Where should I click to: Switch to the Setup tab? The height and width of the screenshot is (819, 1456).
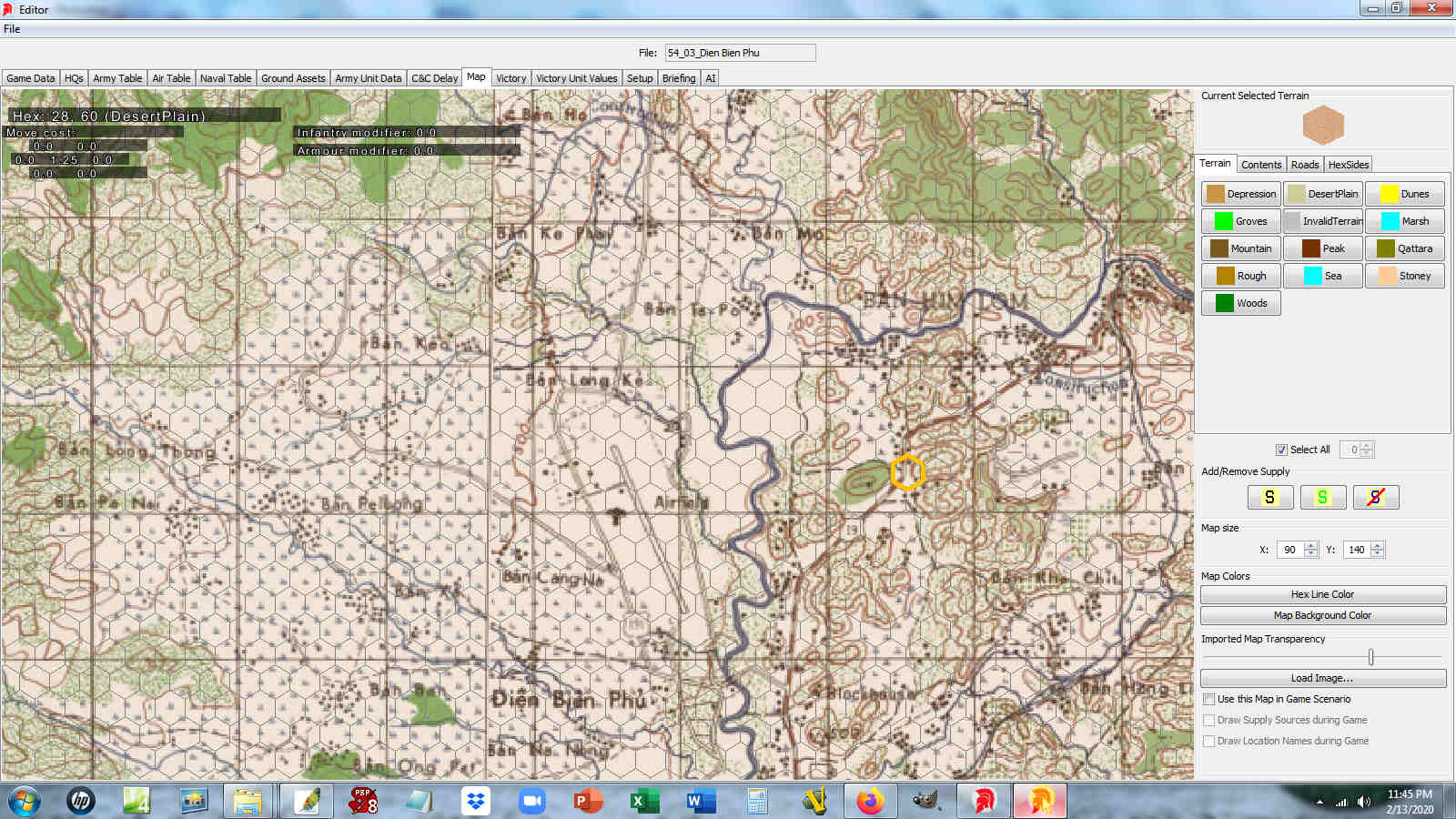[x=640, y=78]
